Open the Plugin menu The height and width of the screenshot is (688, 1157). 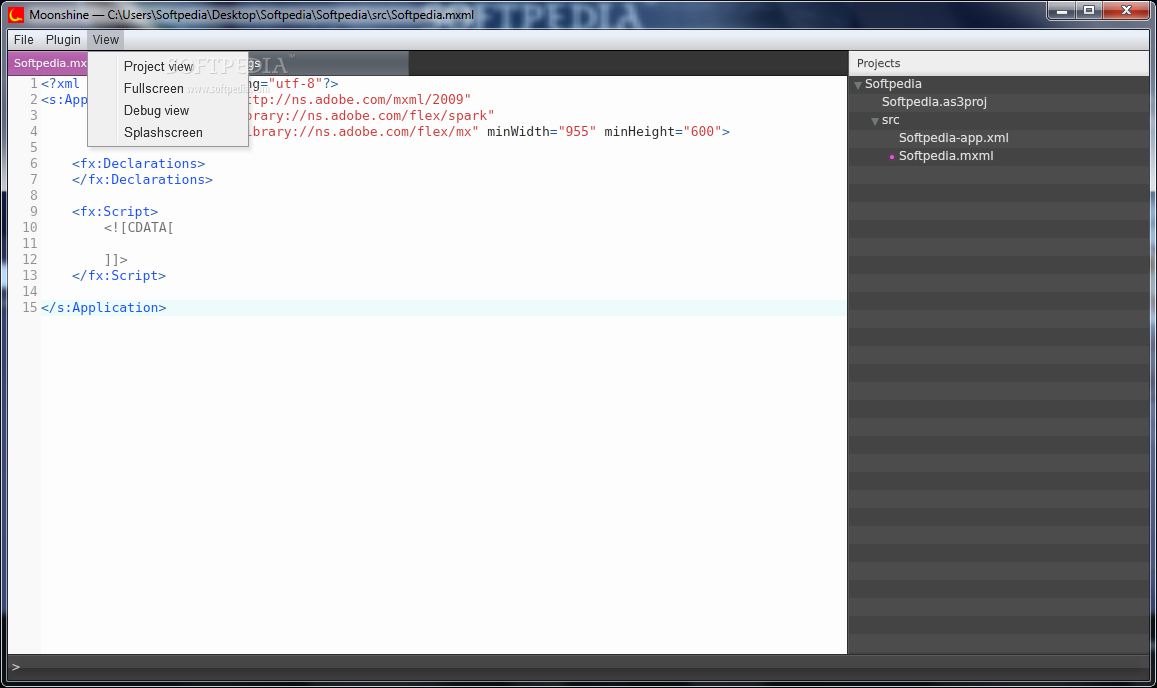click(x=63, y=40)
